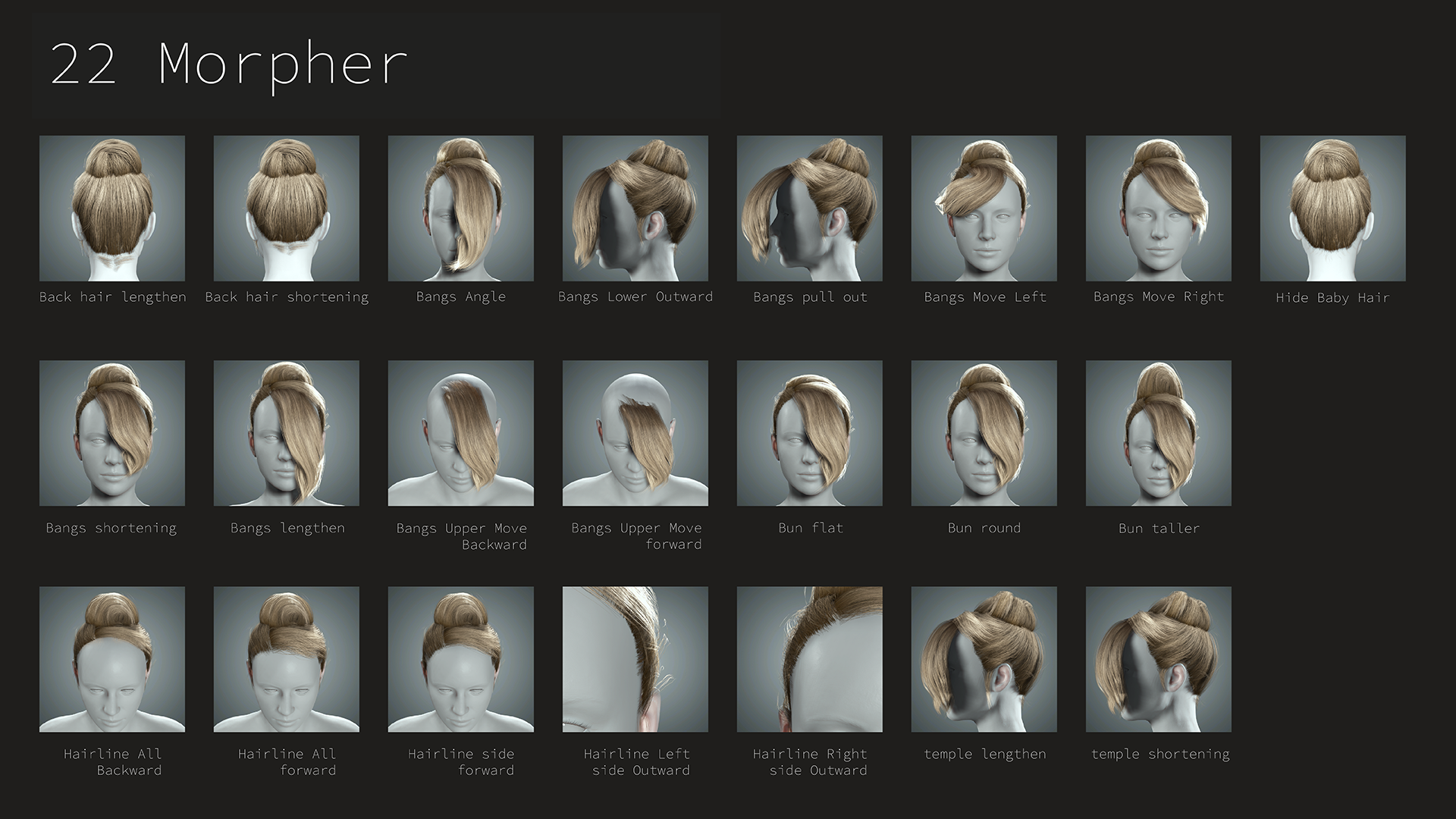Choose the Bangs Upper Move Backward thumbnail
Screen dimensions: 1456x819
point(461,433)
